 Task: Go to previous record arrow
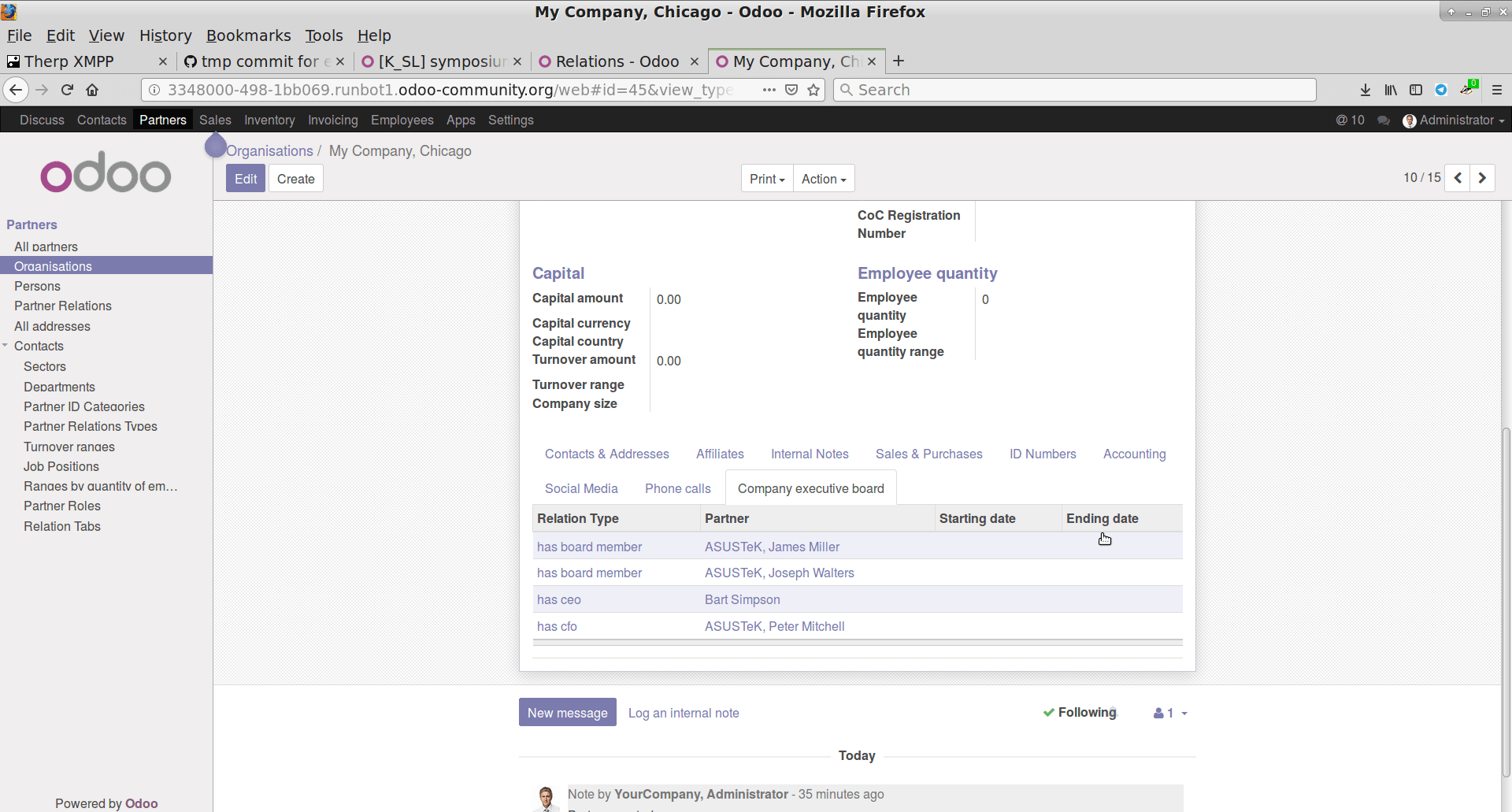click(x=1458, y=178)
